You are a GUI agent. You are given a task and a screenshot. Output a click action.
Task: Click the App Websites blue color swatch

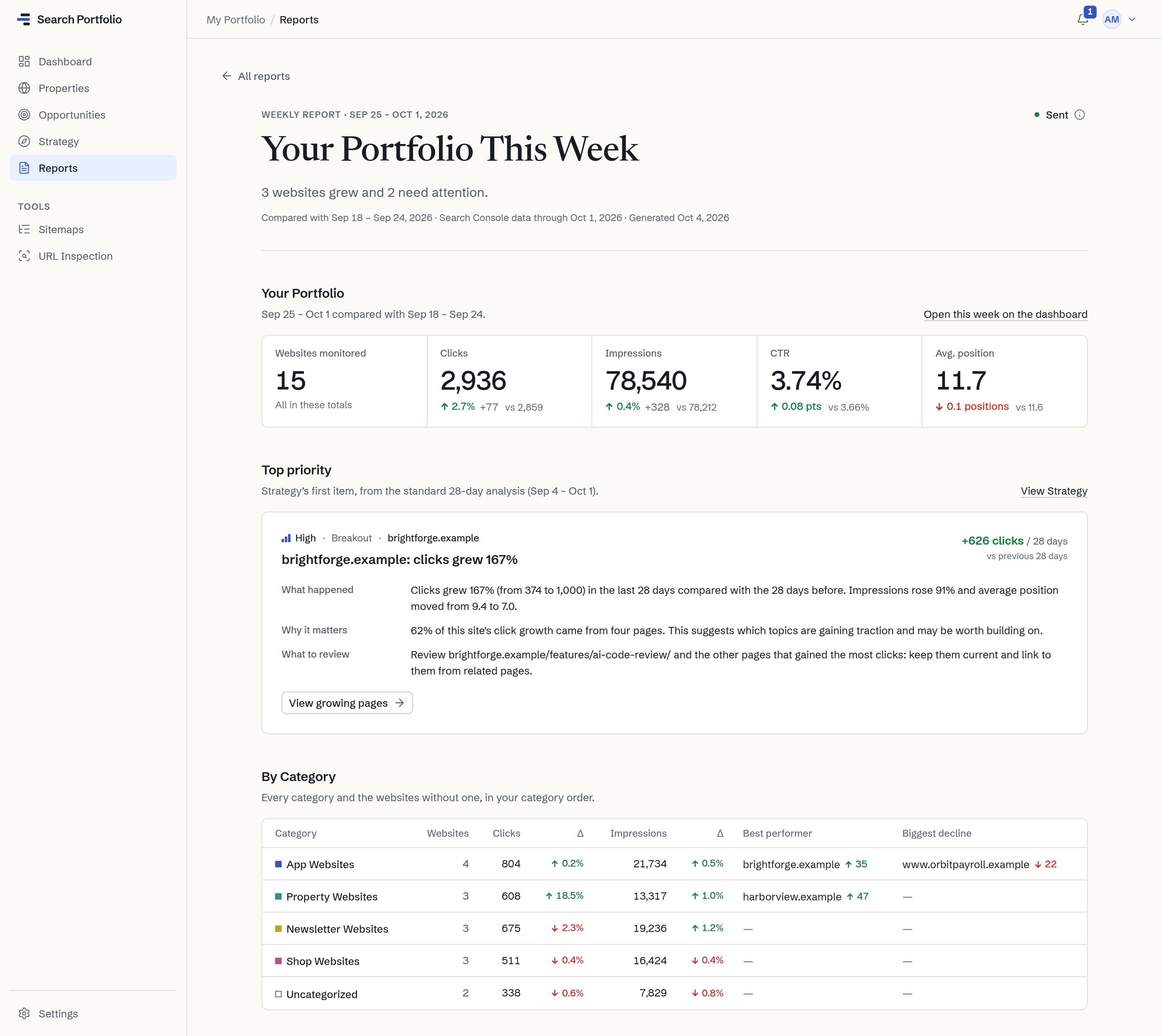pos(278,864)
